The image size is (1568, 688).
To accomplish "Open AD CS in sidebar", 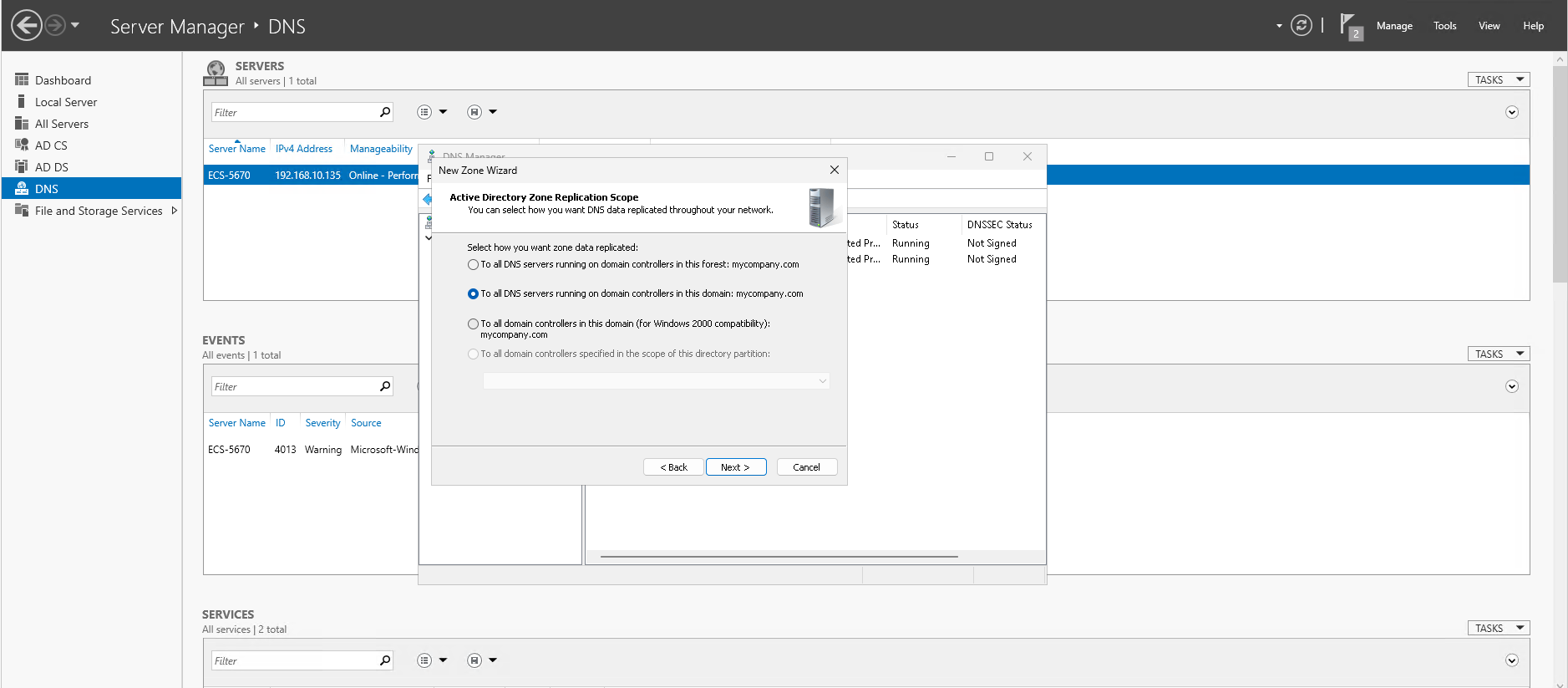I will (x=51, y=145).
